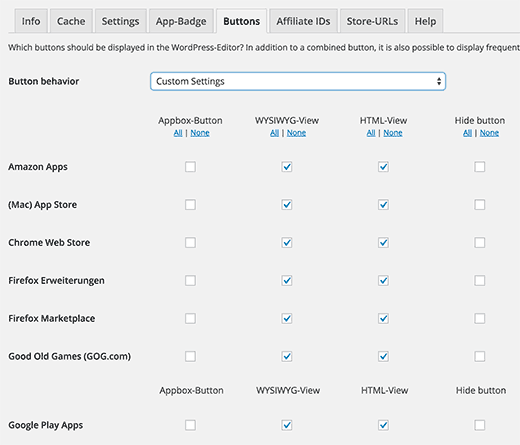Uncheck HTML-View for Chrome Web Store
Image resolution: width=520 pixels, height=445 pixels.
tap(383, 243)
